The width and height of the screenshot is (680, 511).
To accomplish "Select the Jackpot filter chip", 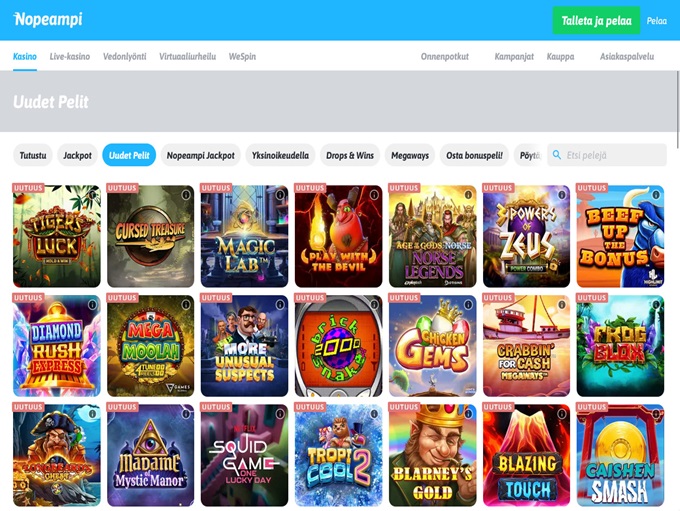I will [x=77, y=155].
